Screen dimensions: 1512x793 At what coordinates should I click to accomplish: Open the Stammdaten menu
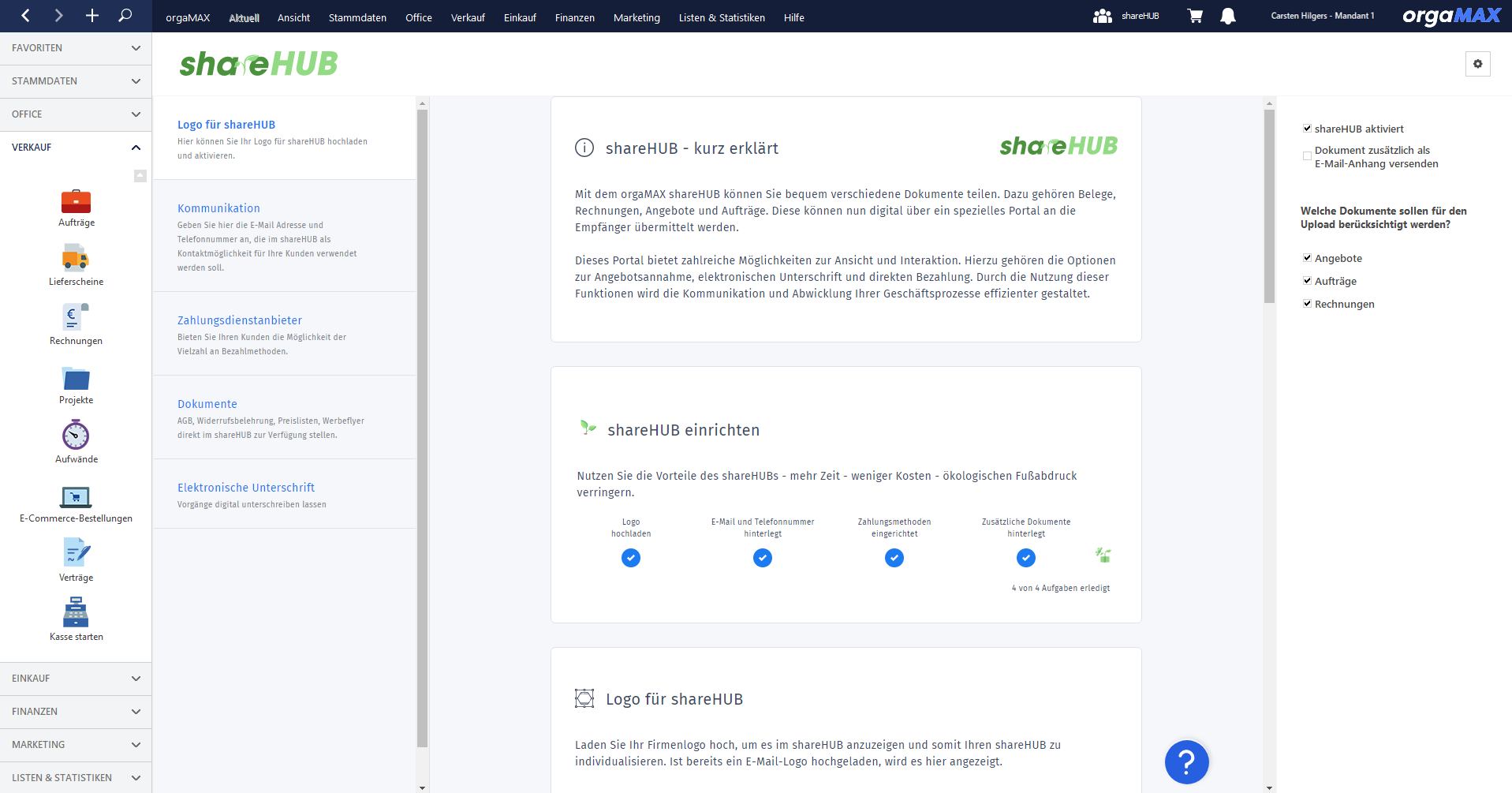pos(357,17)
